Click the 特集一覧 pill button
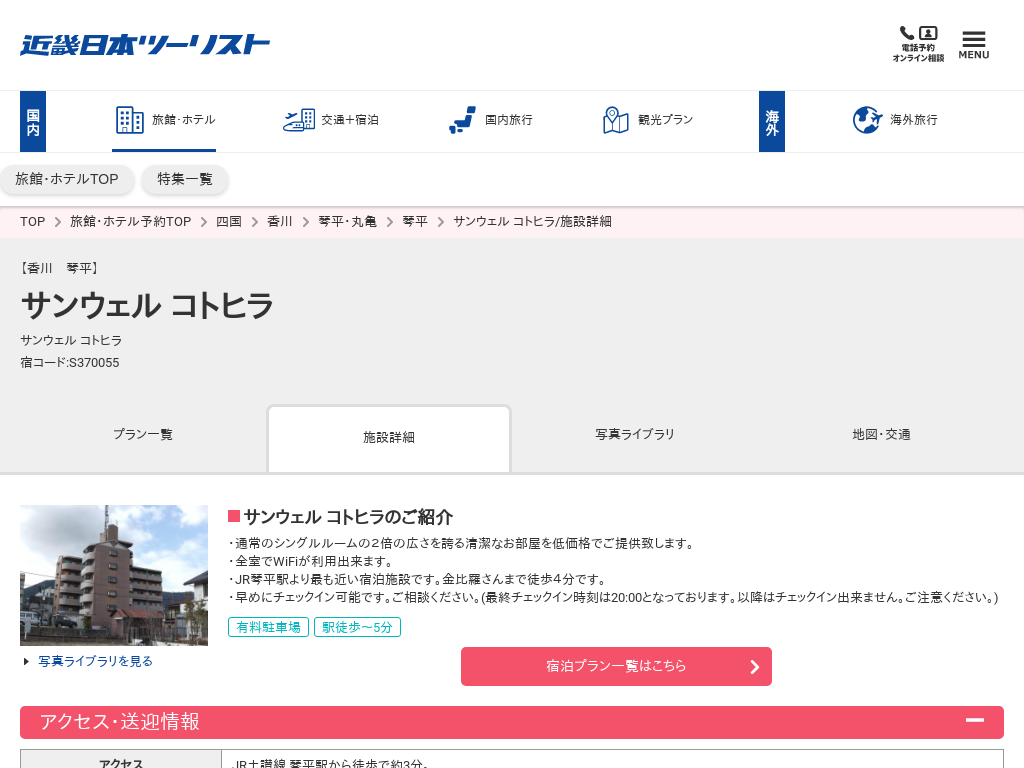Viewport: 1024px width, 768px height. click(x=185, y=179)
